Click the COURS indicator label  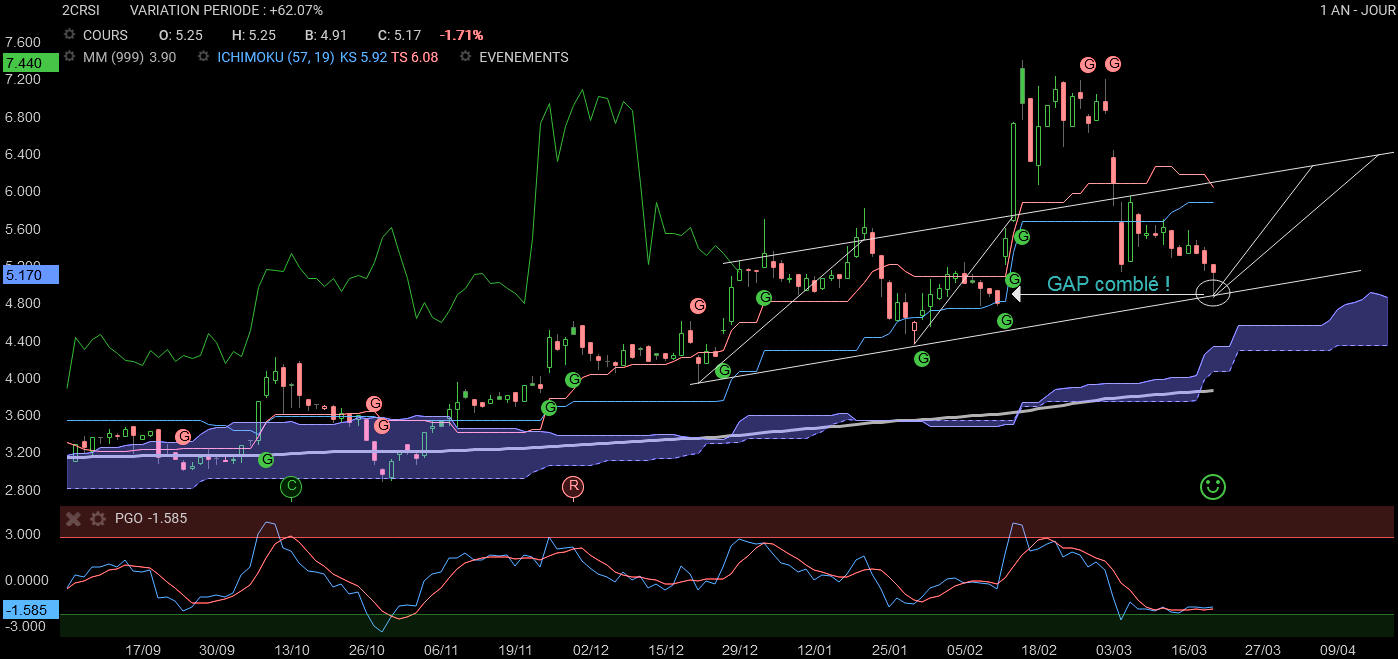tap(105, 35)
